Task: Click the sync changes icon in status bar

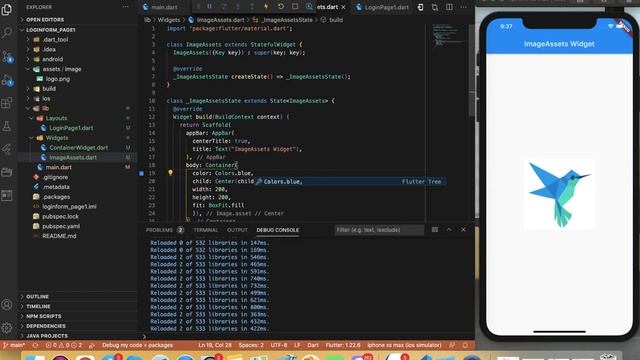Action: [x=35, y=345]
